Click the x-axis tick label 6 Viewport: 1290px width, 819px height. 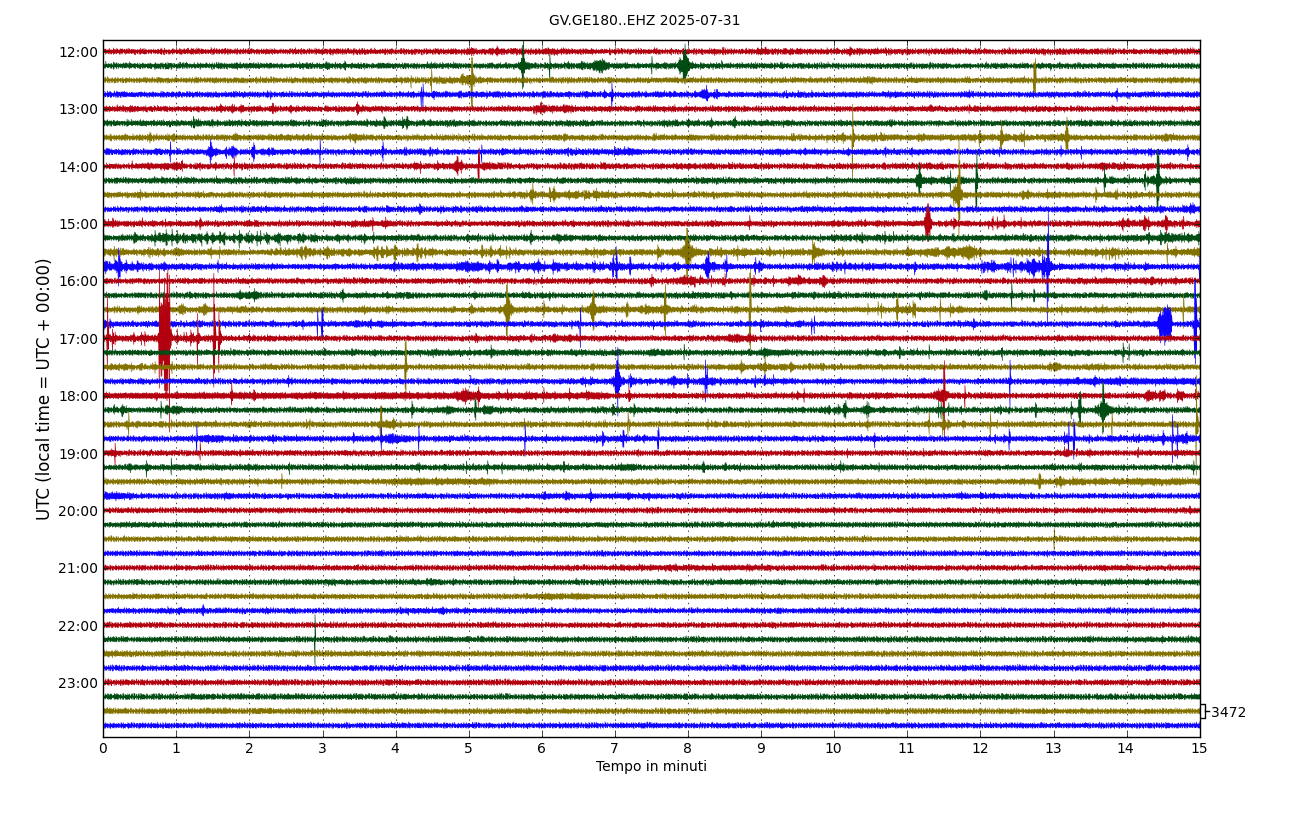click(x=541, y=748)
